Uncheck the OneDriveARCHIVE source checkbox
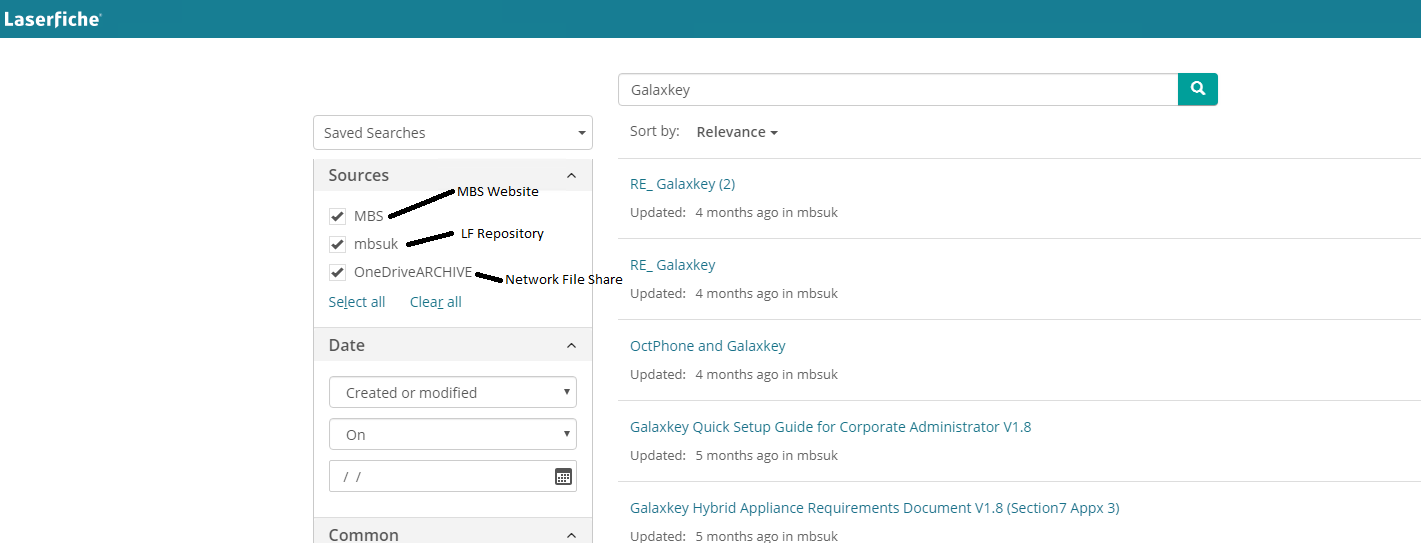The height and width of the screenshot is (543, 1421). pos(337,272)
